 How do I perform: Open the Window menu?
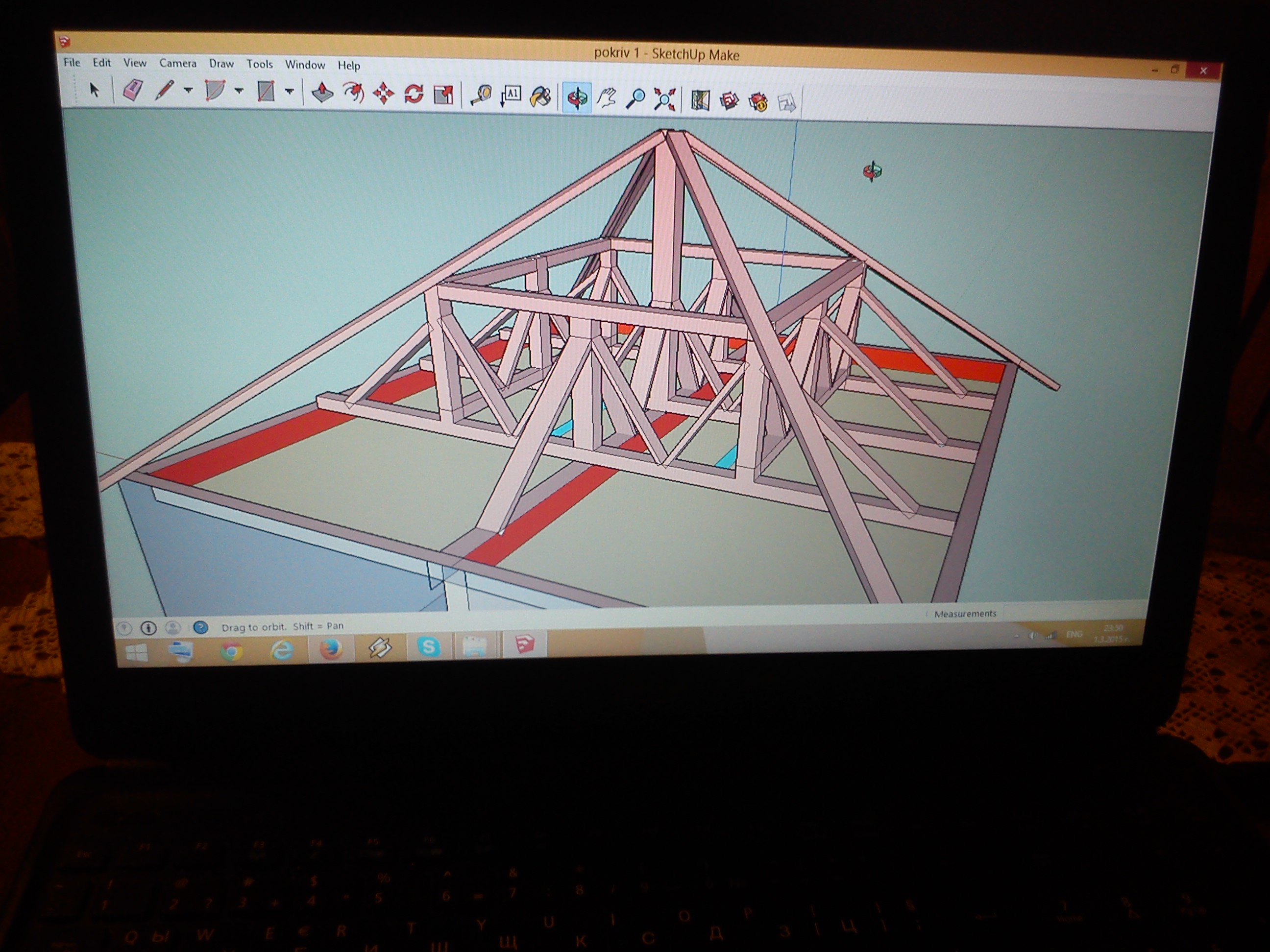click(x=305, y=65)
